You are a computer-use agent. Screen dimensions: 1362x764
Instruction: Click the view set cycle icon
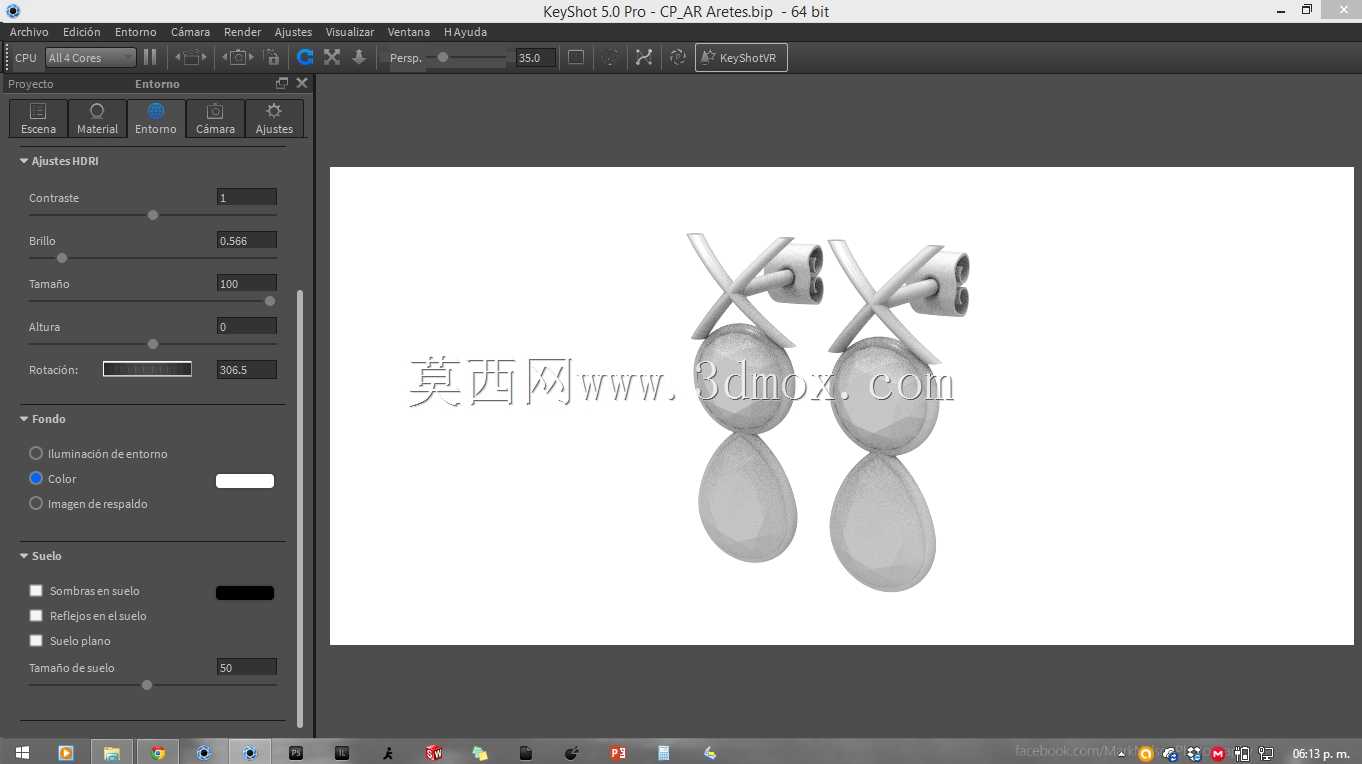coord(190,57)
